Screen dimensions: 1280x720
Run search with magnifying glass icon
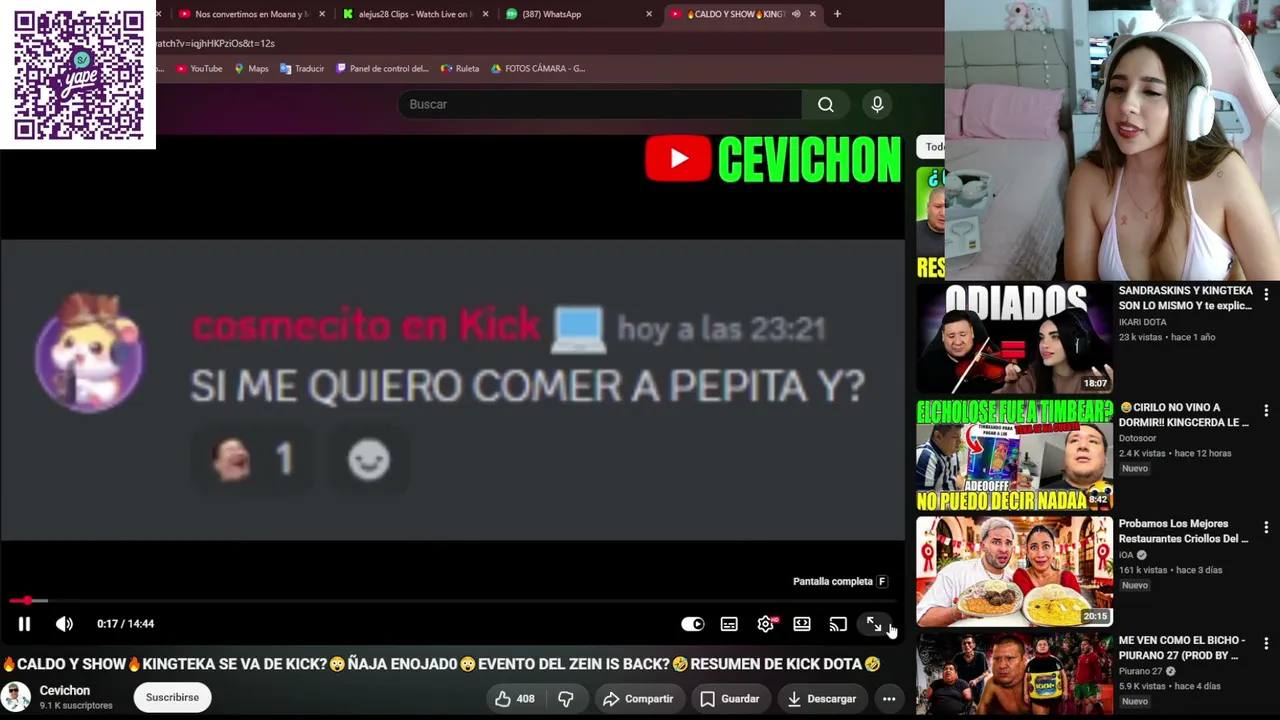[x=825, y=104]
